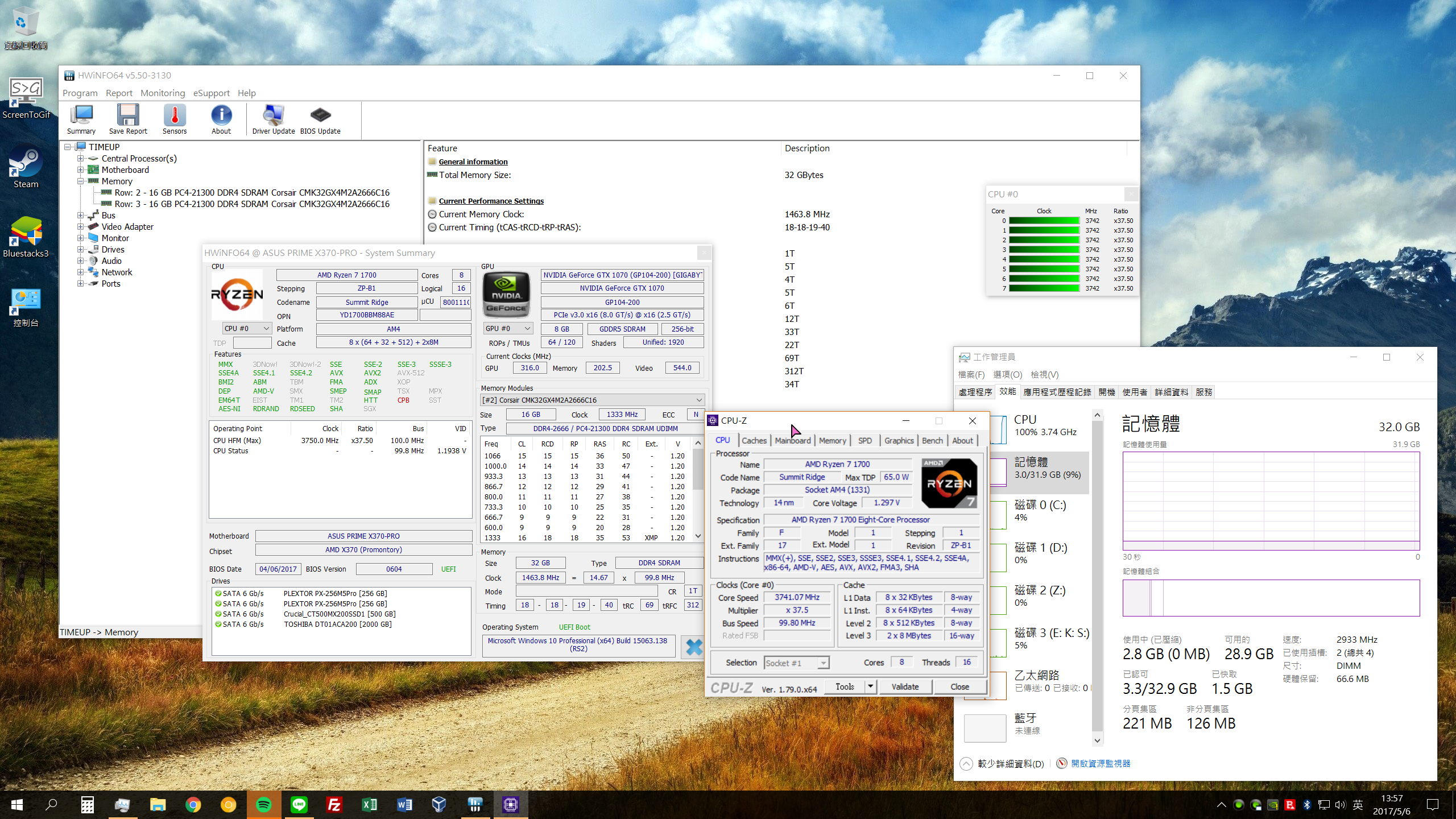Click 開啟資源監視器 link in Task Manager
Viewport: 1456px width, 819px height.
click(1101, 763)
